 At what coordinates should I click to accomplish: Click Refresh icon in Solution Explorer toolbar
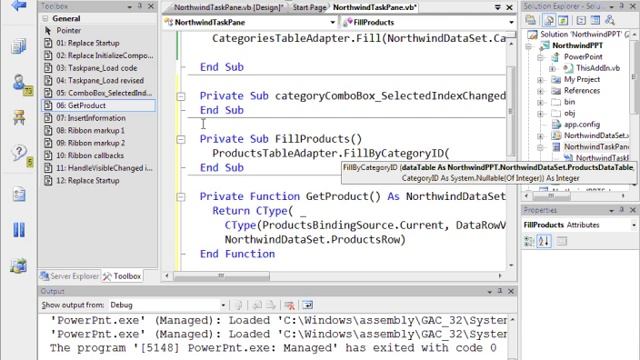[x=564, y=20]
